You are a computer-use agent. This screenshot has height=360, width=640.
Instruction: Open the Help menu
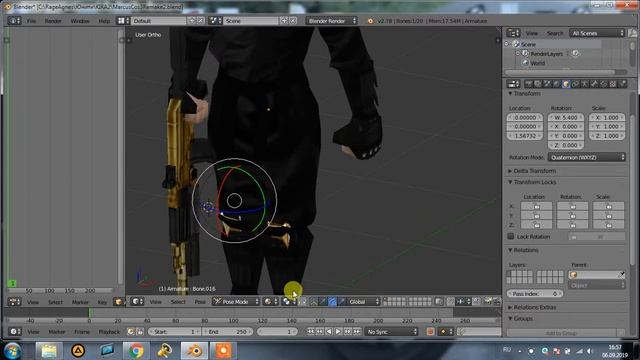(104, 20)
